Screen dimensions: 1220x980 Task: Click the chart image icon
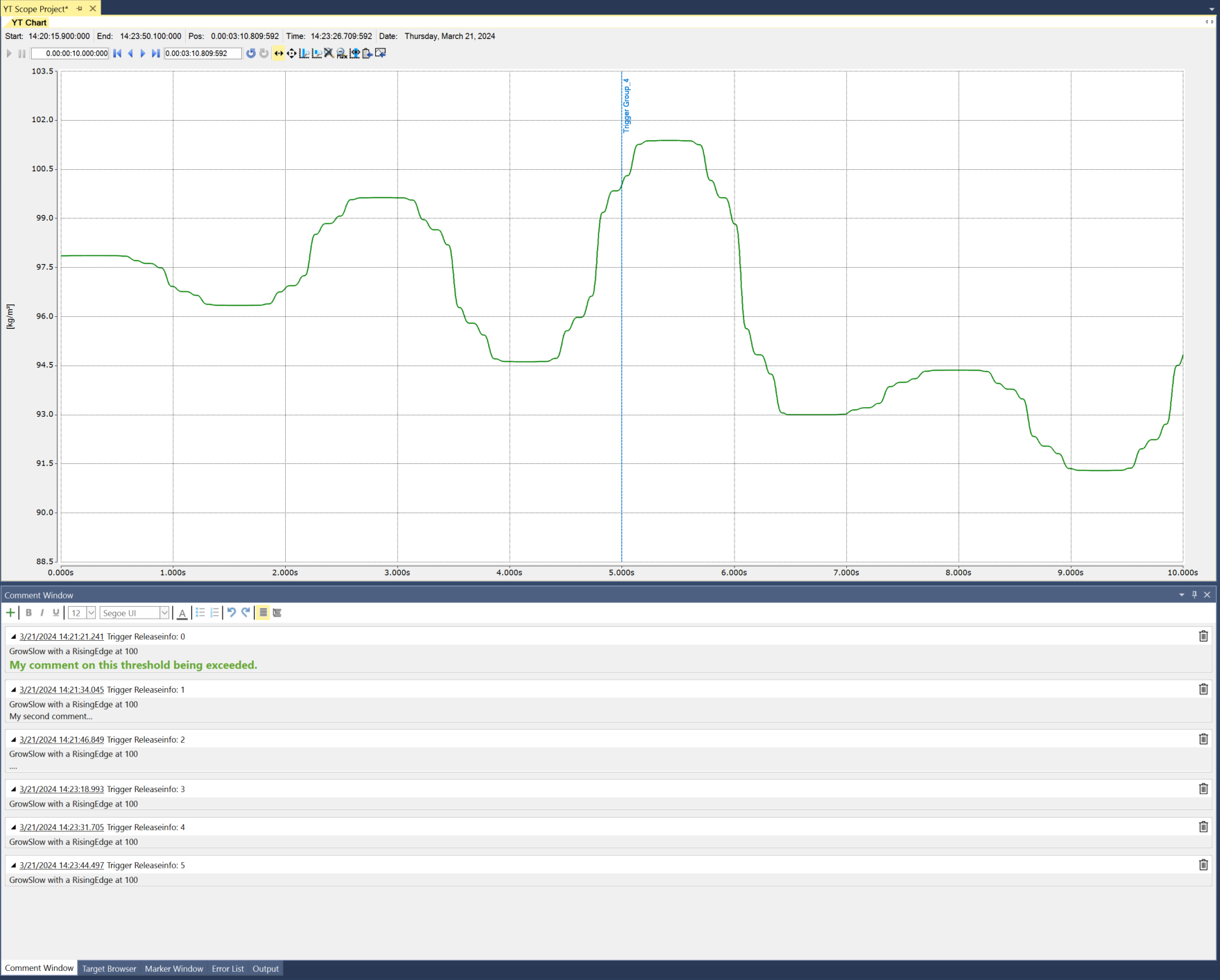tap(380, 53)
